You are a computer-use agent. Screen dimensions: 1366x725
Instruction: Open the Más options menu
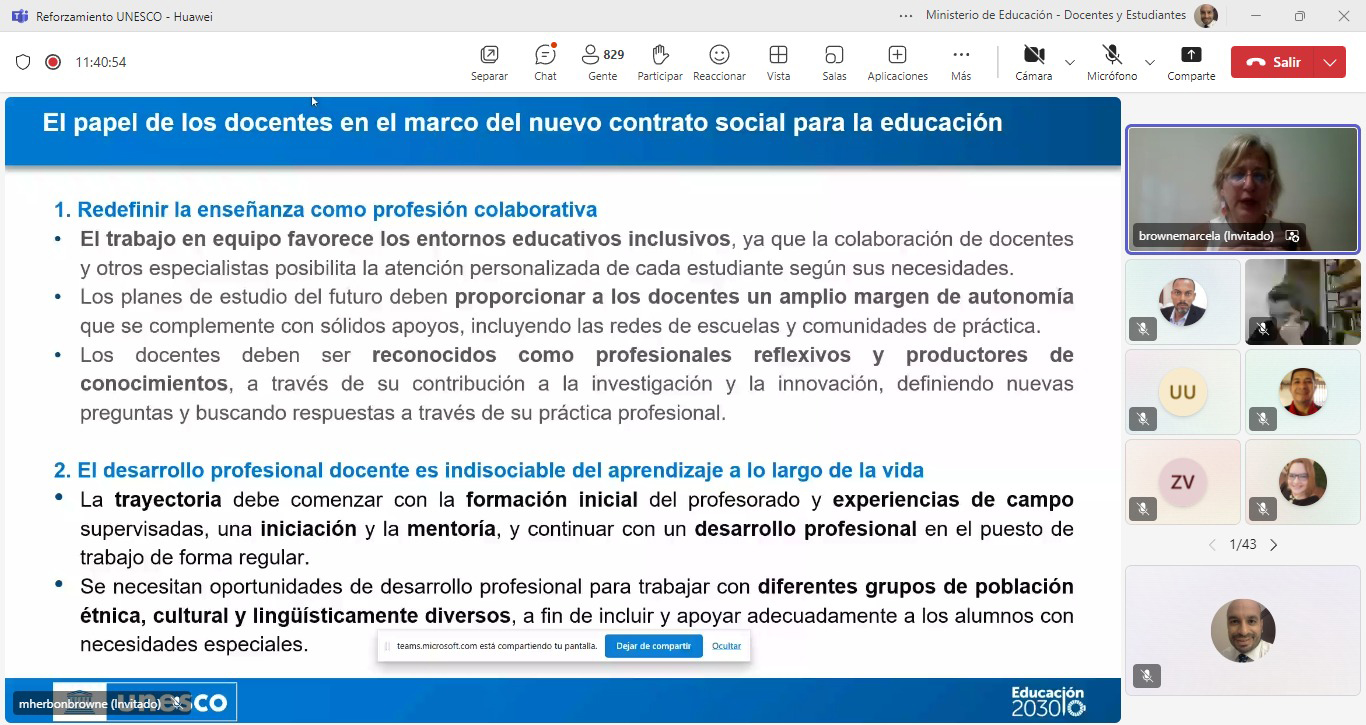[961, 62]
